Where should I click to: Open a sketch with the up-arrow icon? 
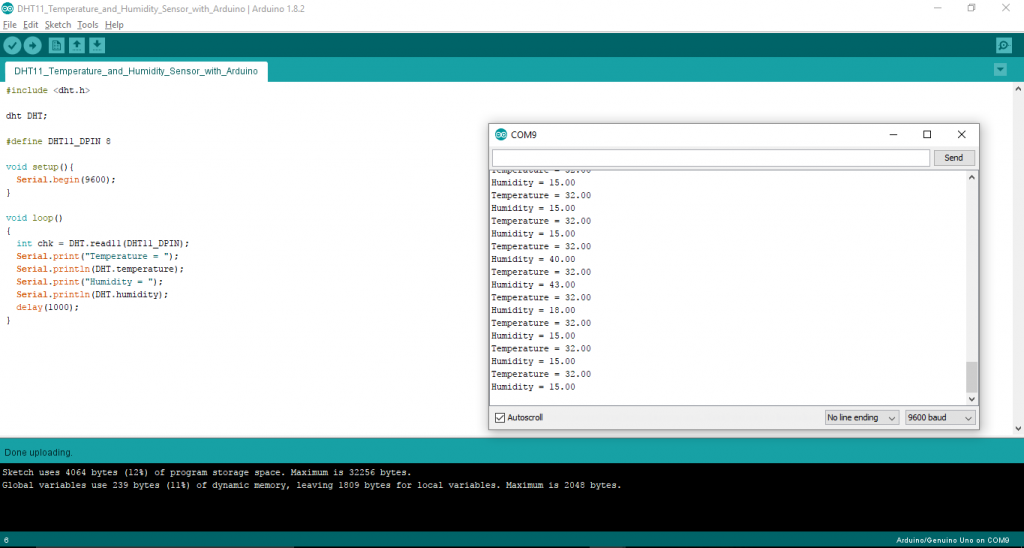click(77, 45)
